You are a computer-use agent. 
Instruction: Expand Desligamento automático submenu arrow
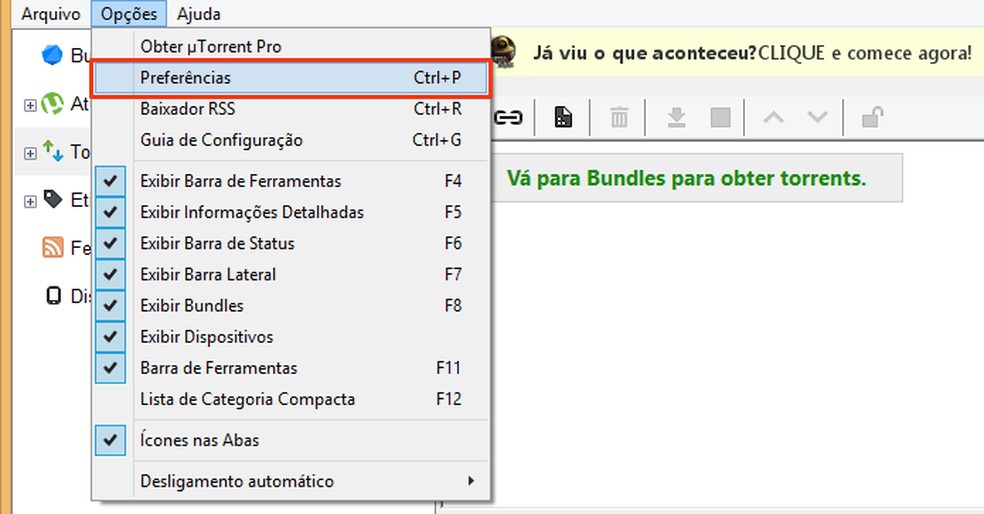point(471,481)
